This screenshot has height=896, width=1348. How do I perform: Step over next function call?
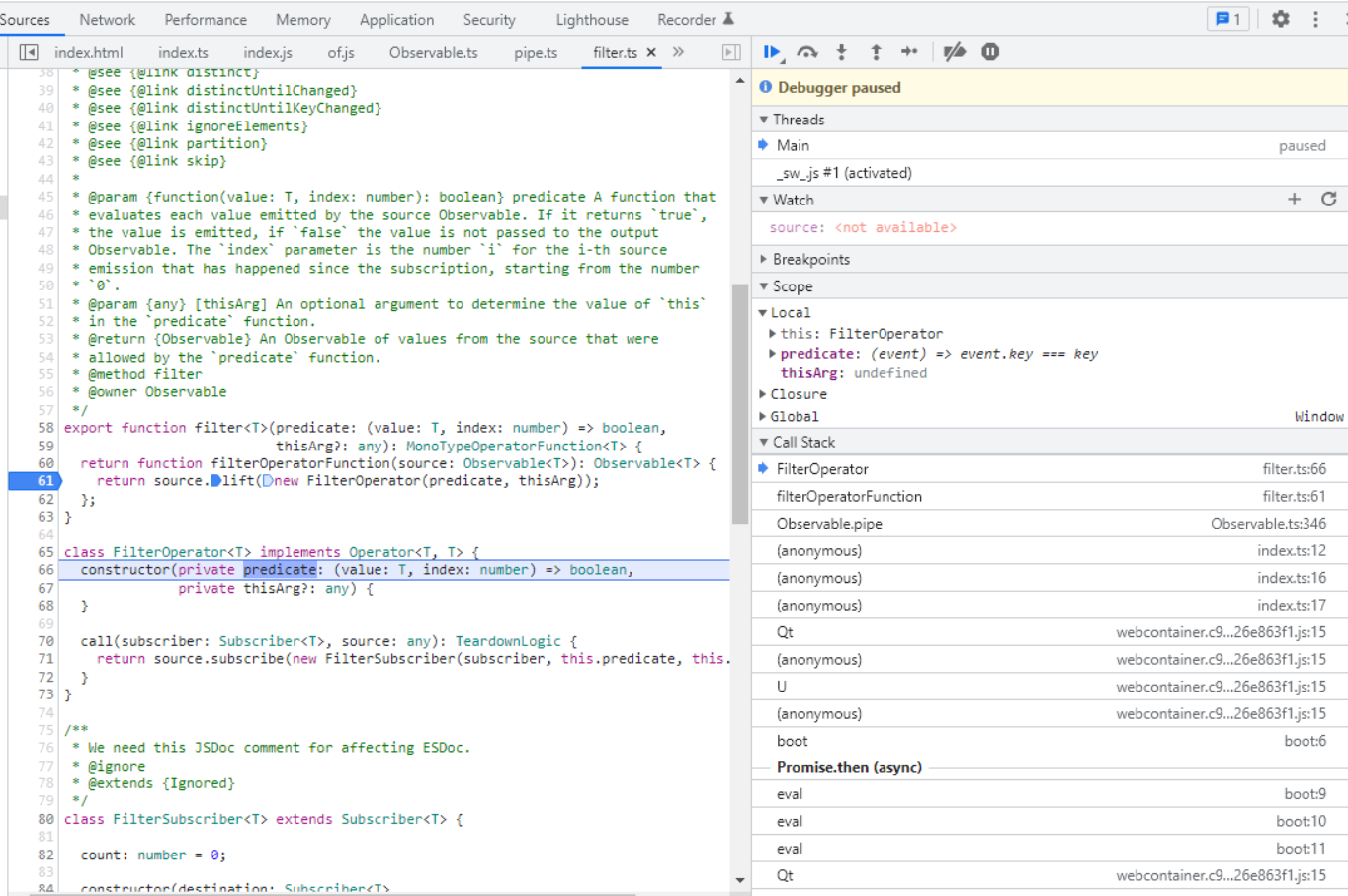pos(807,52)
